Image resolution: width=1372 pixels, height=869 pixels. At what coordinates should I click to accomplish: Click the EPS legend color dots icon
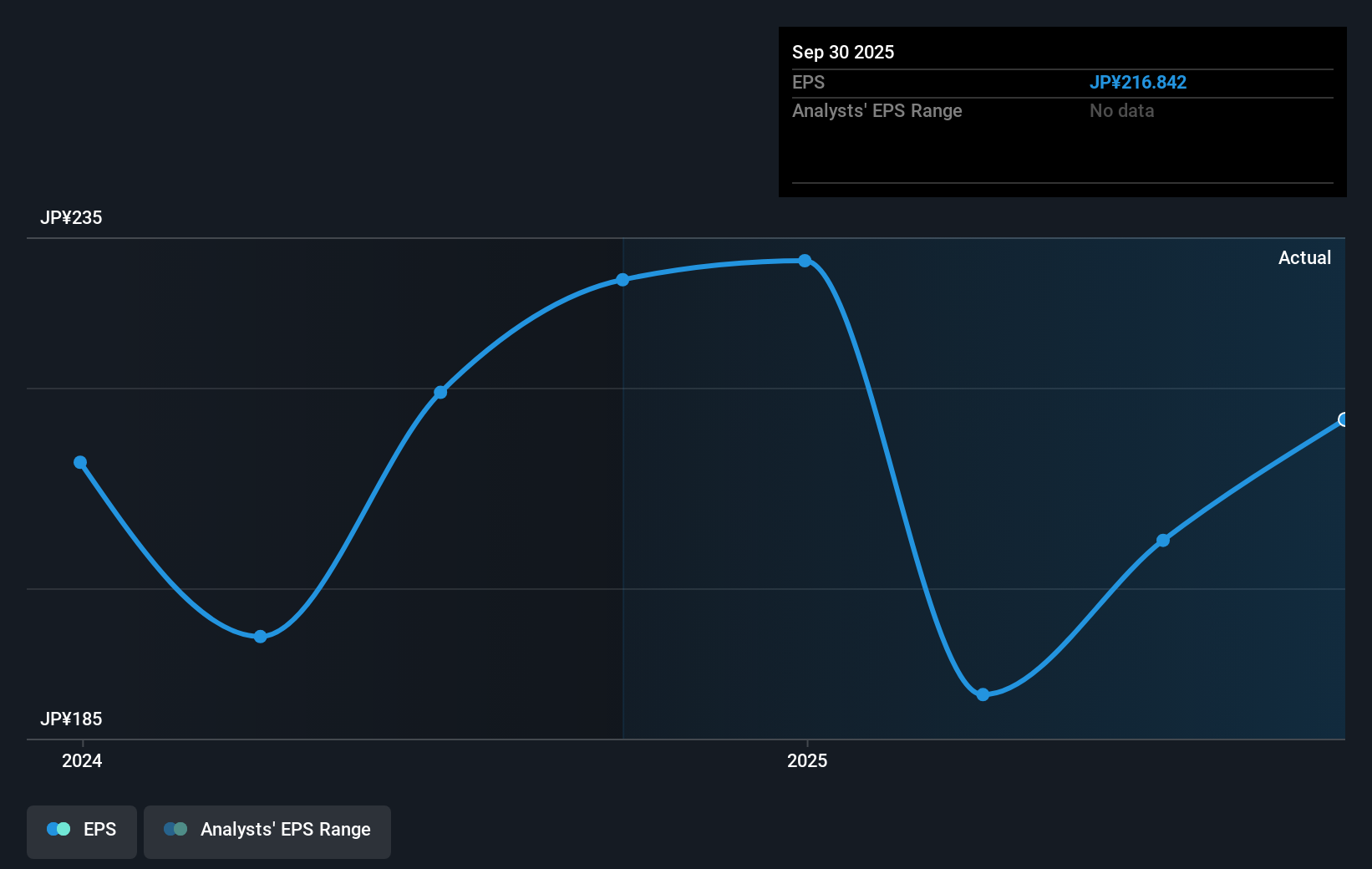[58, 829]
